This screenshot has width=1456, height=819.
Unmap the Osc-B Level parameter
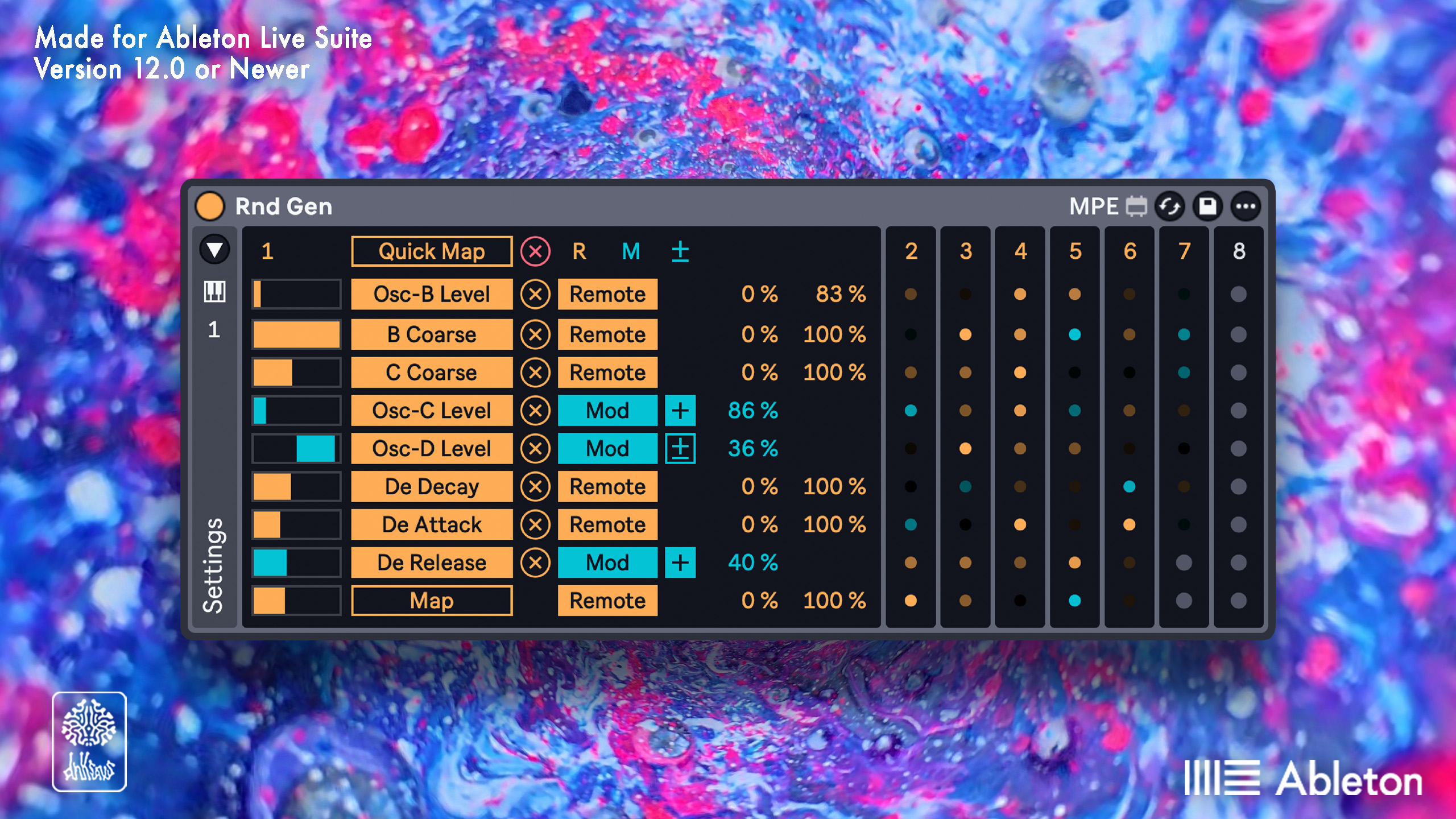coord(535,294)
